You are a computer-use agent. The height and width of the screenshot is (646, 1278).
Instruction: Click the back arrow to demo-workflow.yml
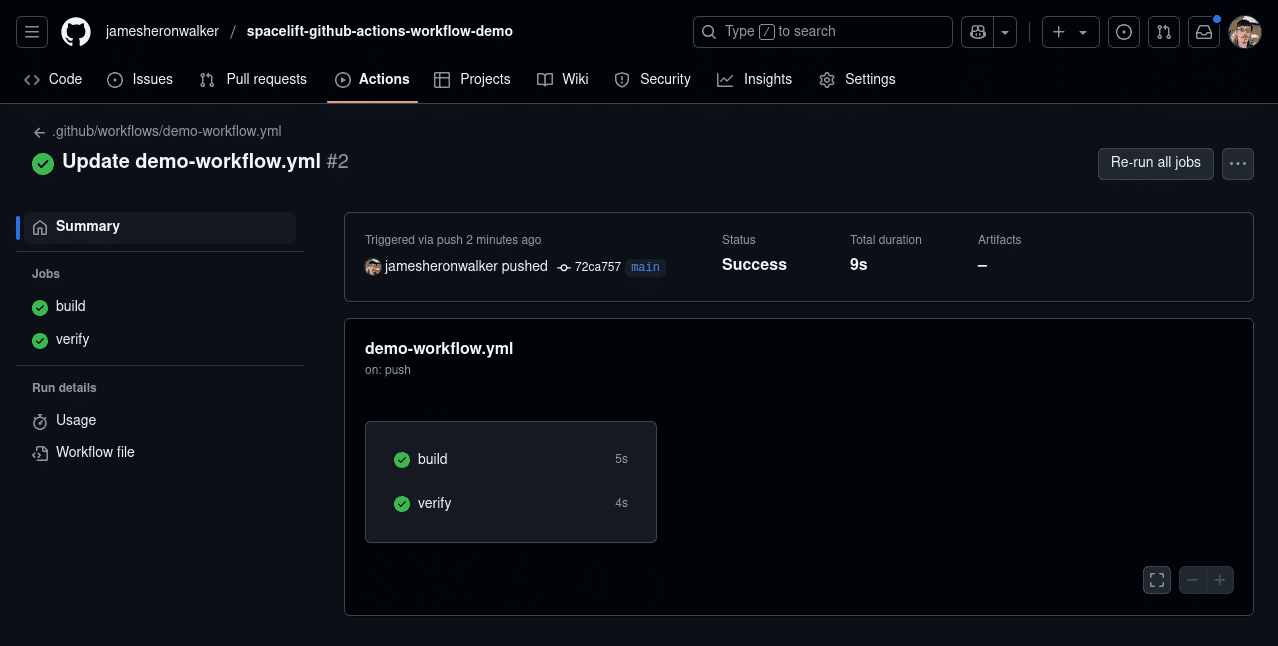(x=39, y=131)
